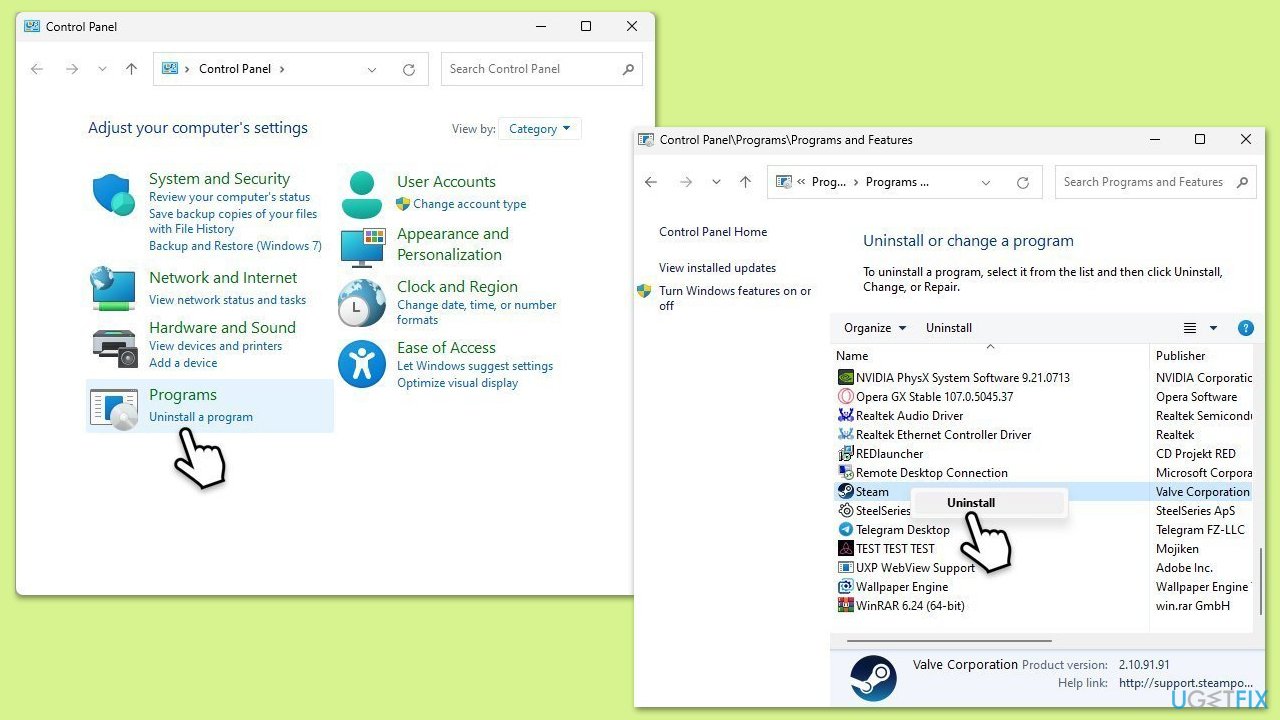Open the System and Security heading link

219,179
